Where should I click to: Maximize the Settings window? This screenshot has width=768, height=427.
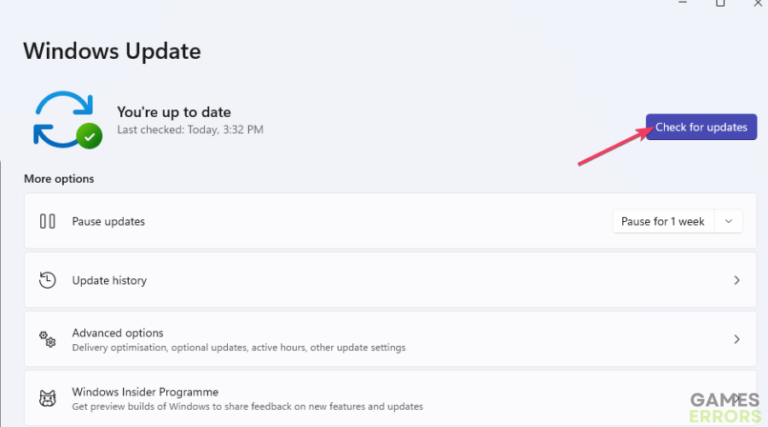[720, 4]
